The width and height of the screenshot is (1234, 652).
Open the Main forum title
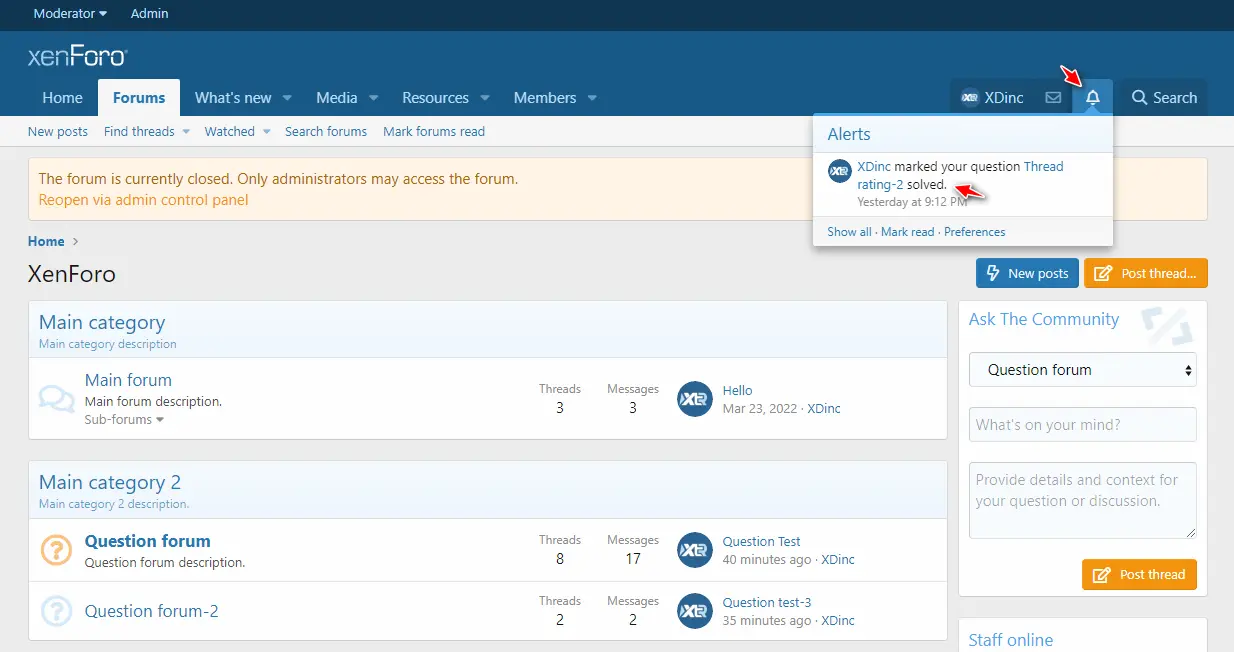pyautogui.click(x=128, y=380)
